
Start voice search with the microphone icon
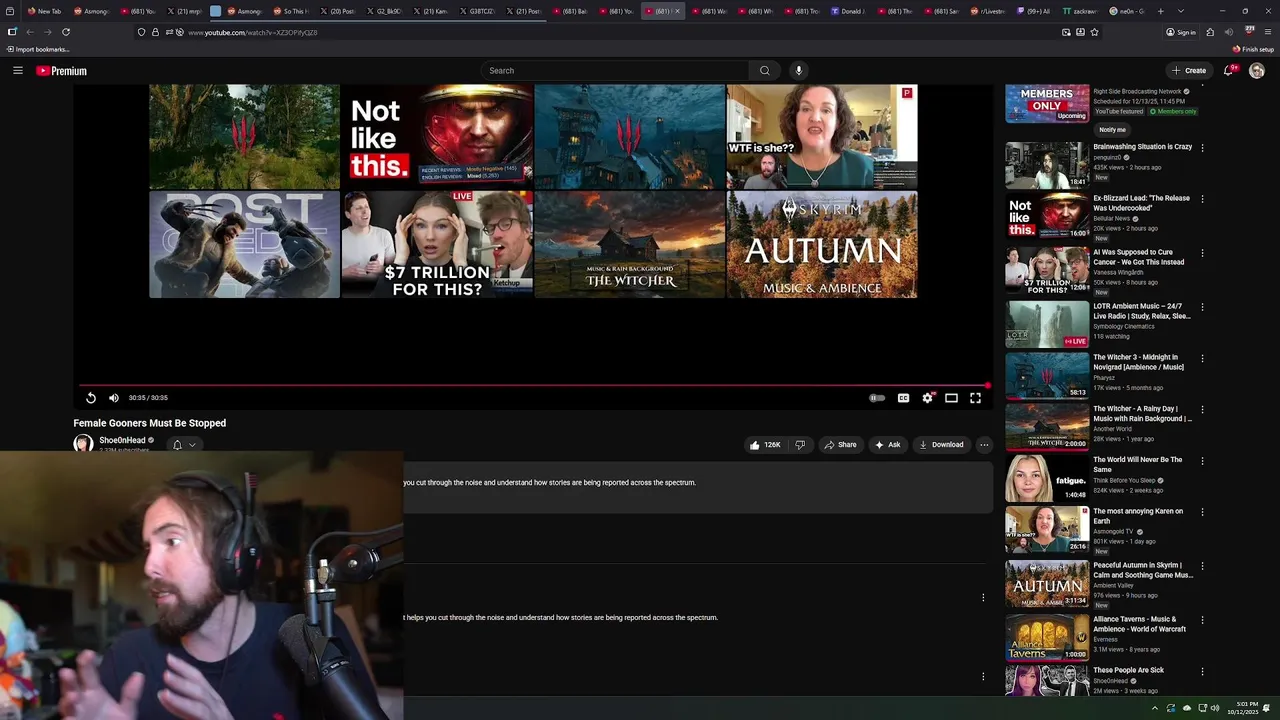[798, 70]
